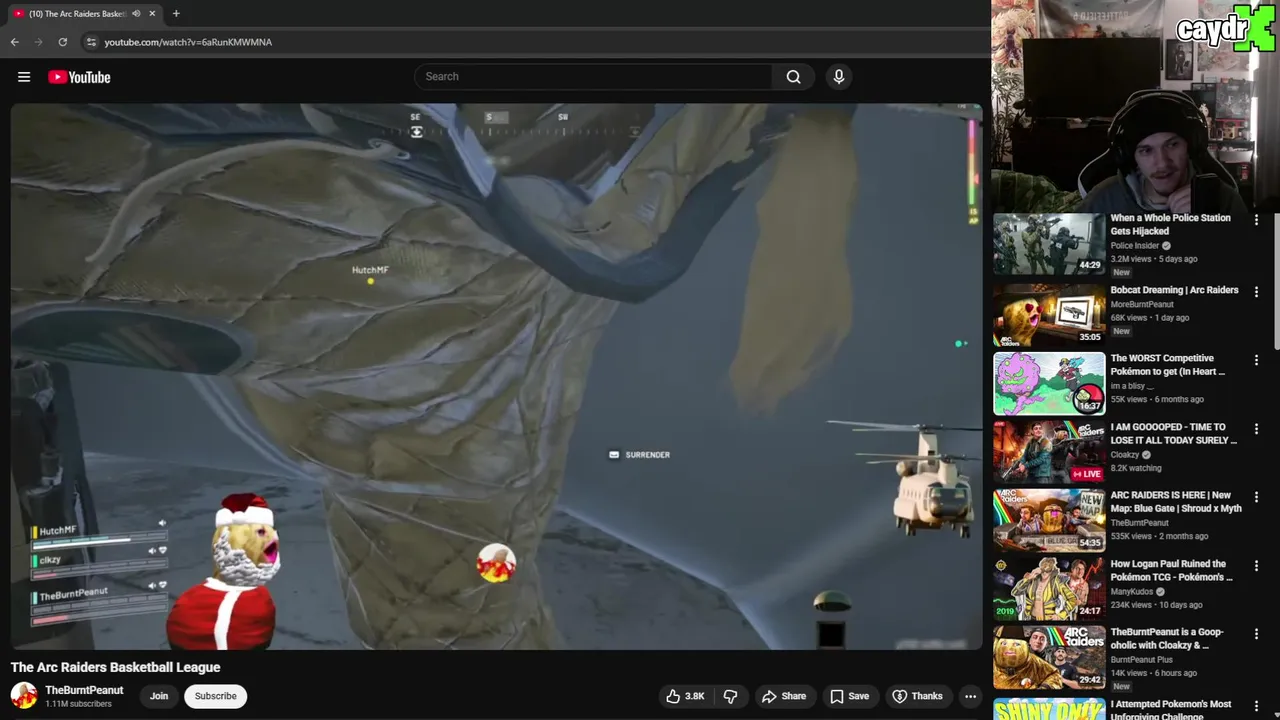Open TheBurntPeanut channel avatar

click(x=24, y=696)
